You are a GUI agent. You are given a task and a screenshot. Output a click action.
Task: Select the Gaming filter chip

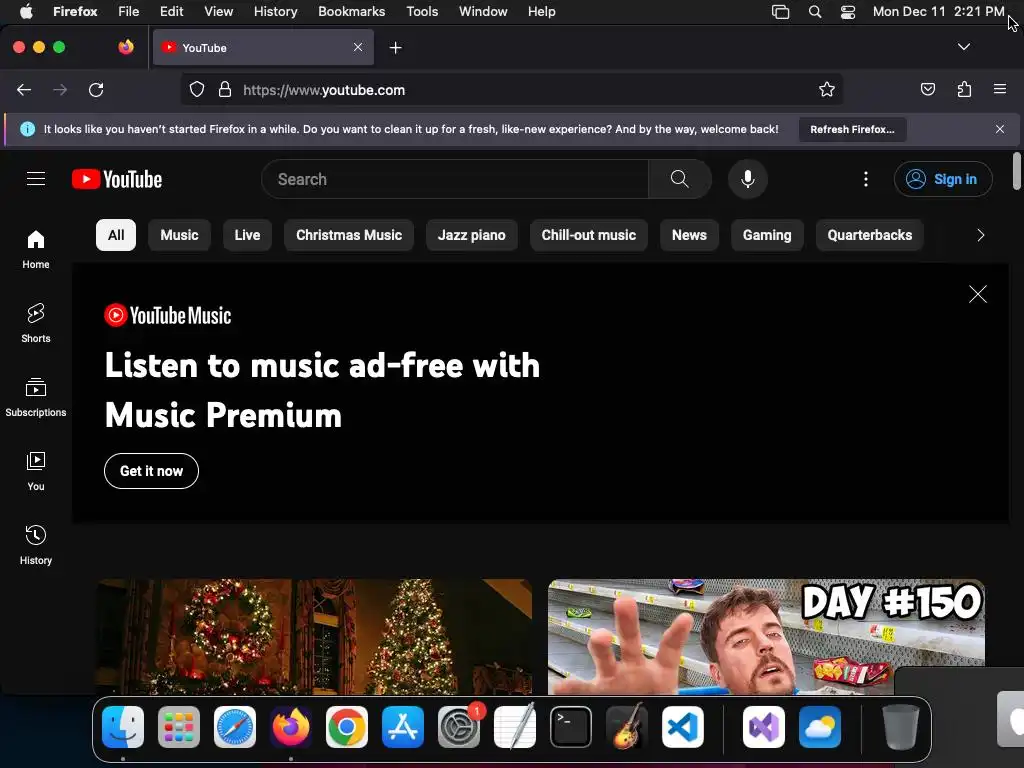coord(767,235)
